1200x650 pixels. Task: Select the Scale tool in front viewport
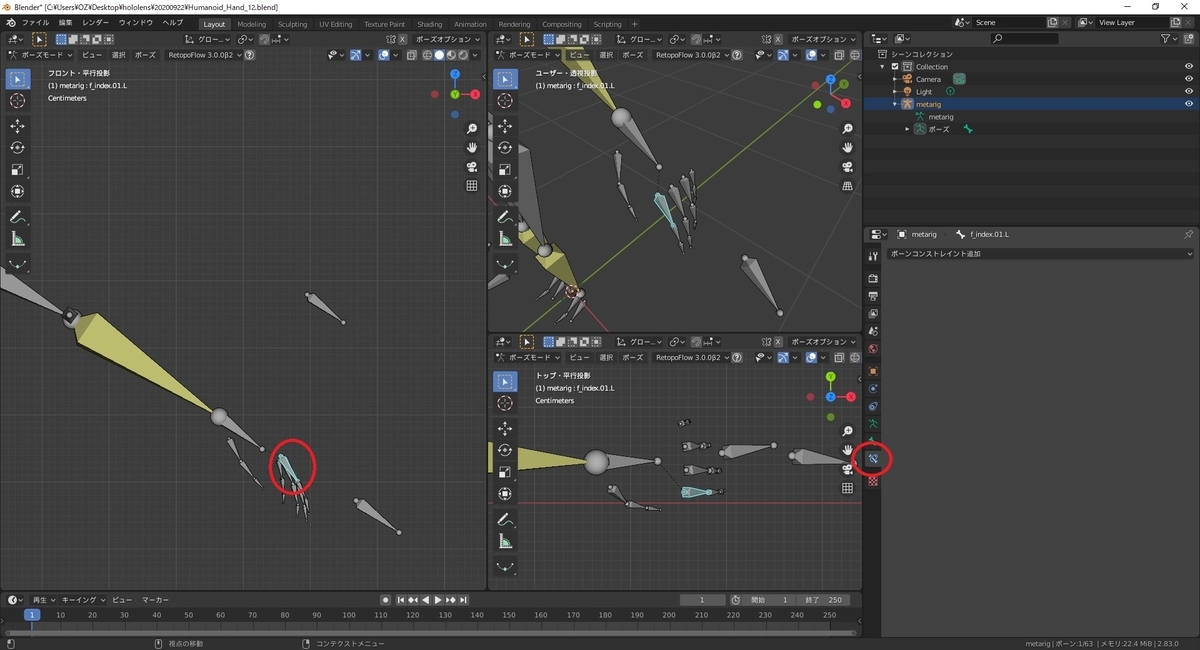click(x=18, y=170)
